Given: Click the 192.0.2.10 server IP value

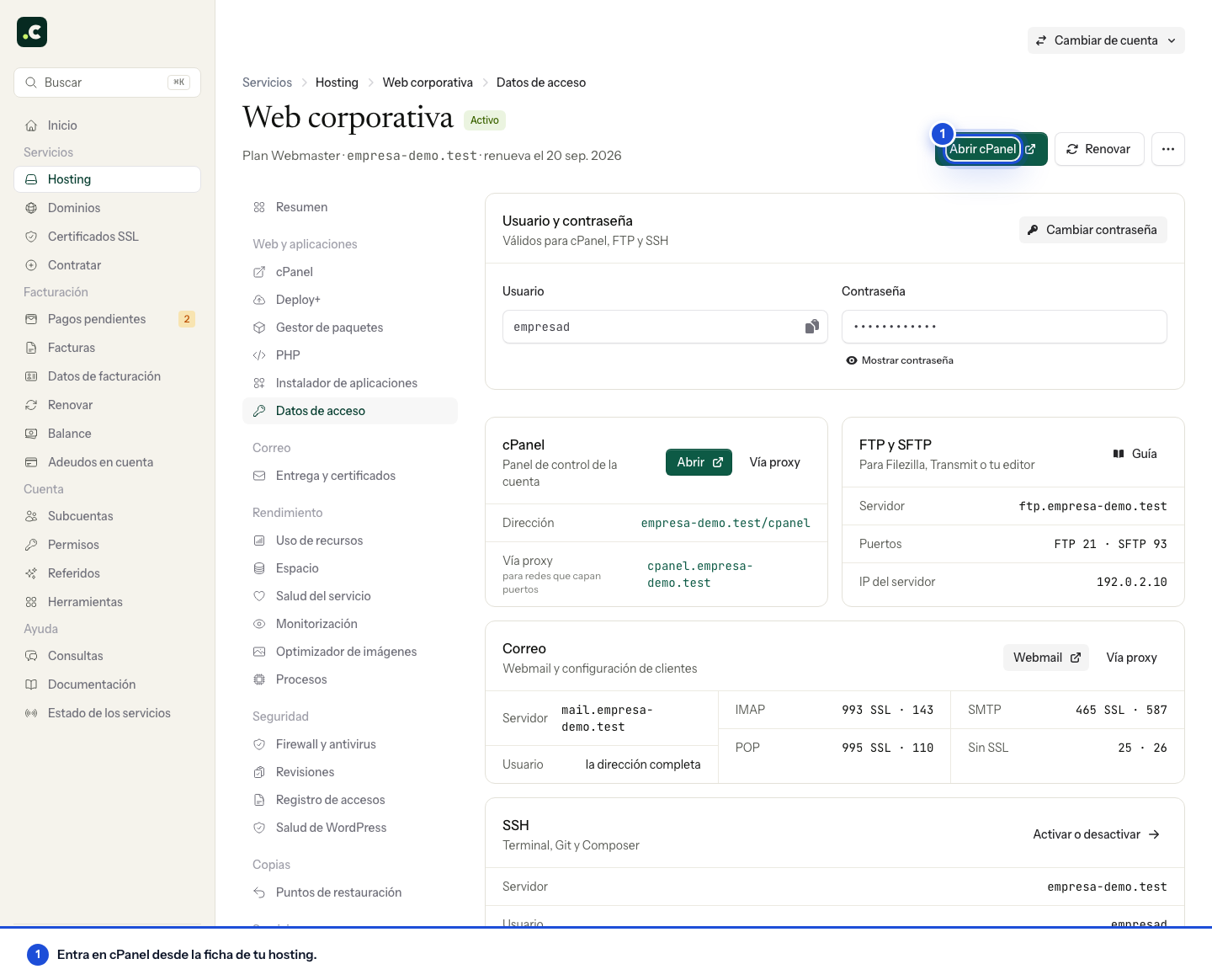Looking at the screenshot, I should click(1131, 582).
